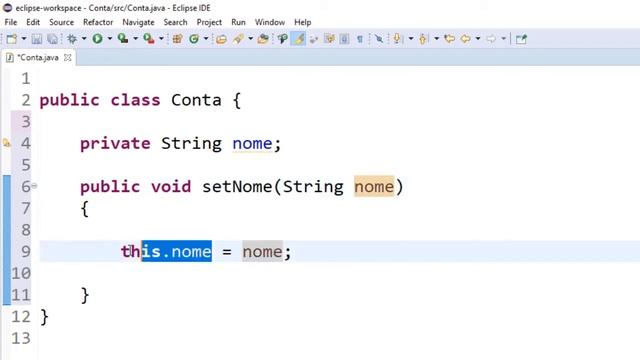This screenshot has height=360, width=640.
Task: Toggle Show Whitespace Characters pilcrow
Action: 360,39
